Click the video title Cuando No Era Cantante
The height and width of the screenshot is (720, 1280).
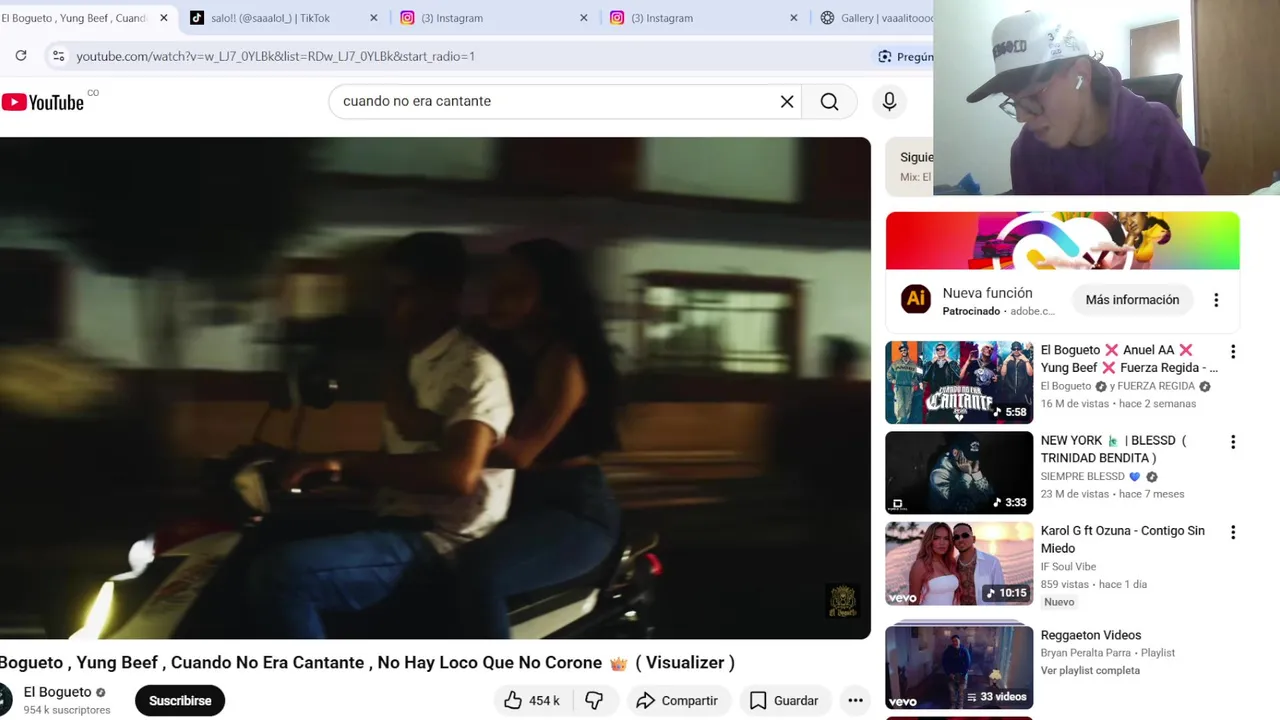(367, 662)
